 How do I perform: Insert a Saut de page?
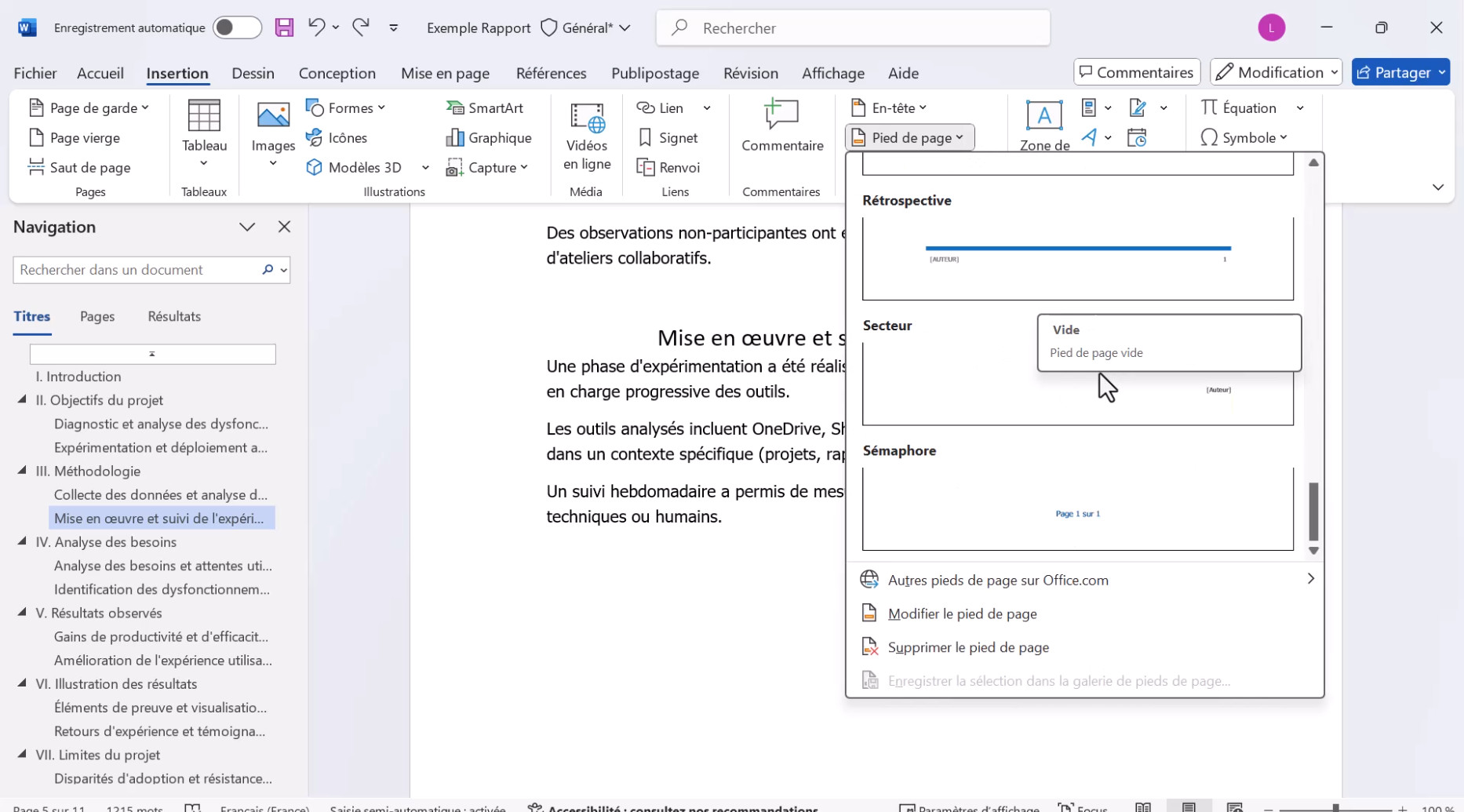79,167
